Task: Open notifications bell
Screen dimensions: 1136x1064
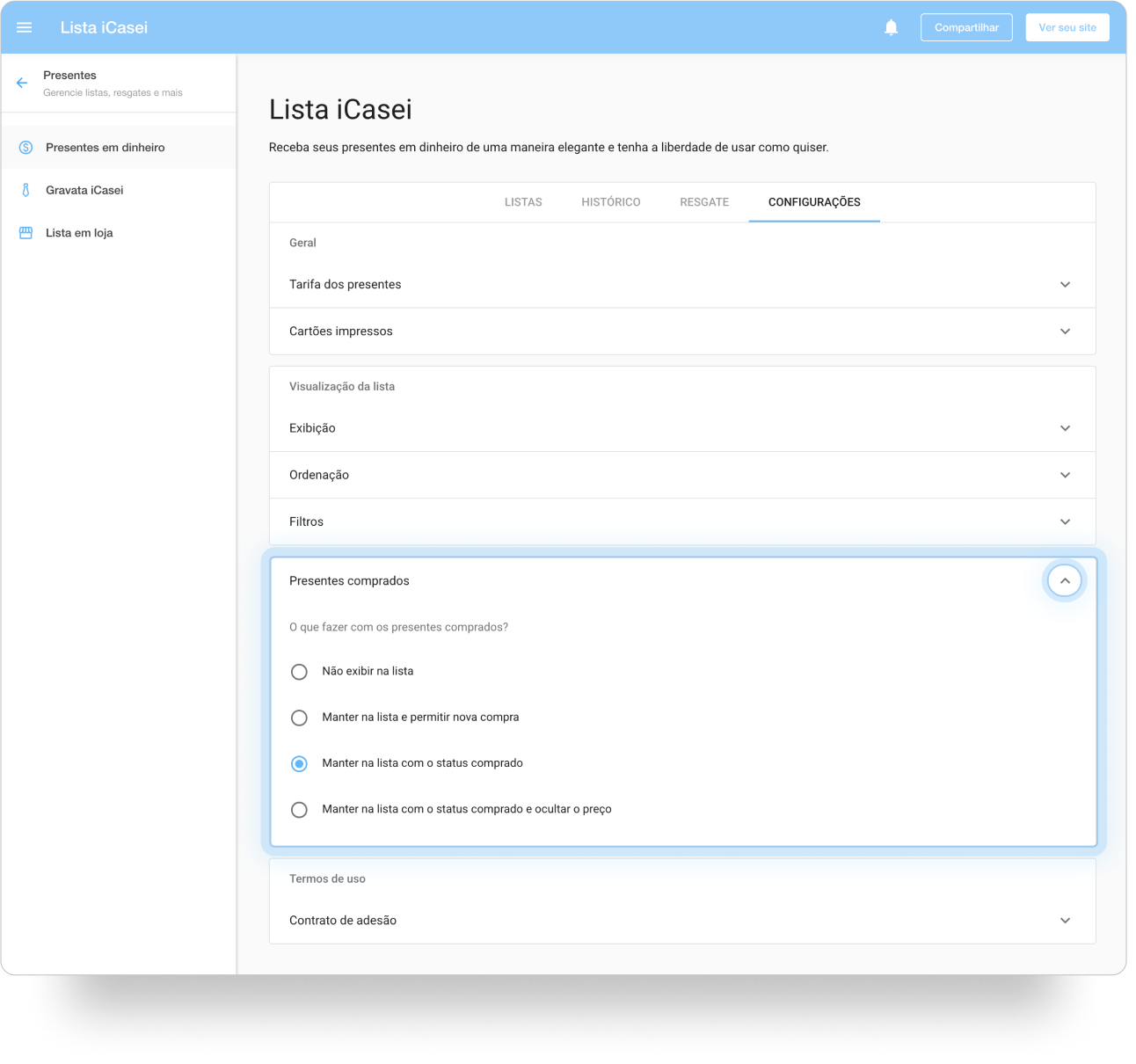Action: pyautogui.click(x=891, y=27)
